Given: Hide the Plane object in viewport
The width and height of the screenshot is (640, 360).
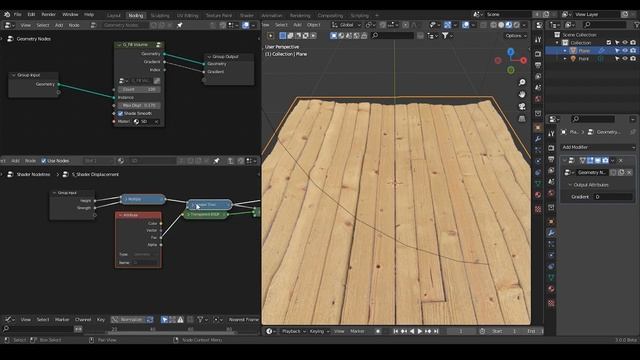Looking at the screenshot, I should 625,51.
